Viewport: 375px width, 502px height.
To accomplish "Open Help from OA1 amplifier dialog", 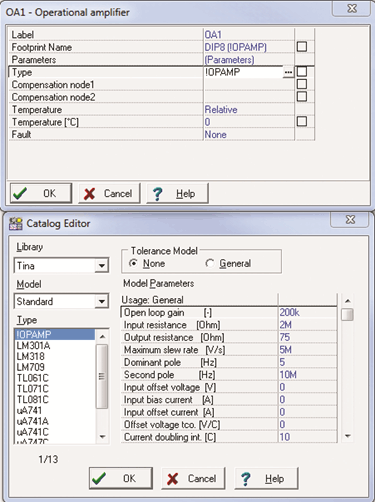I will (x=178, y=193).
